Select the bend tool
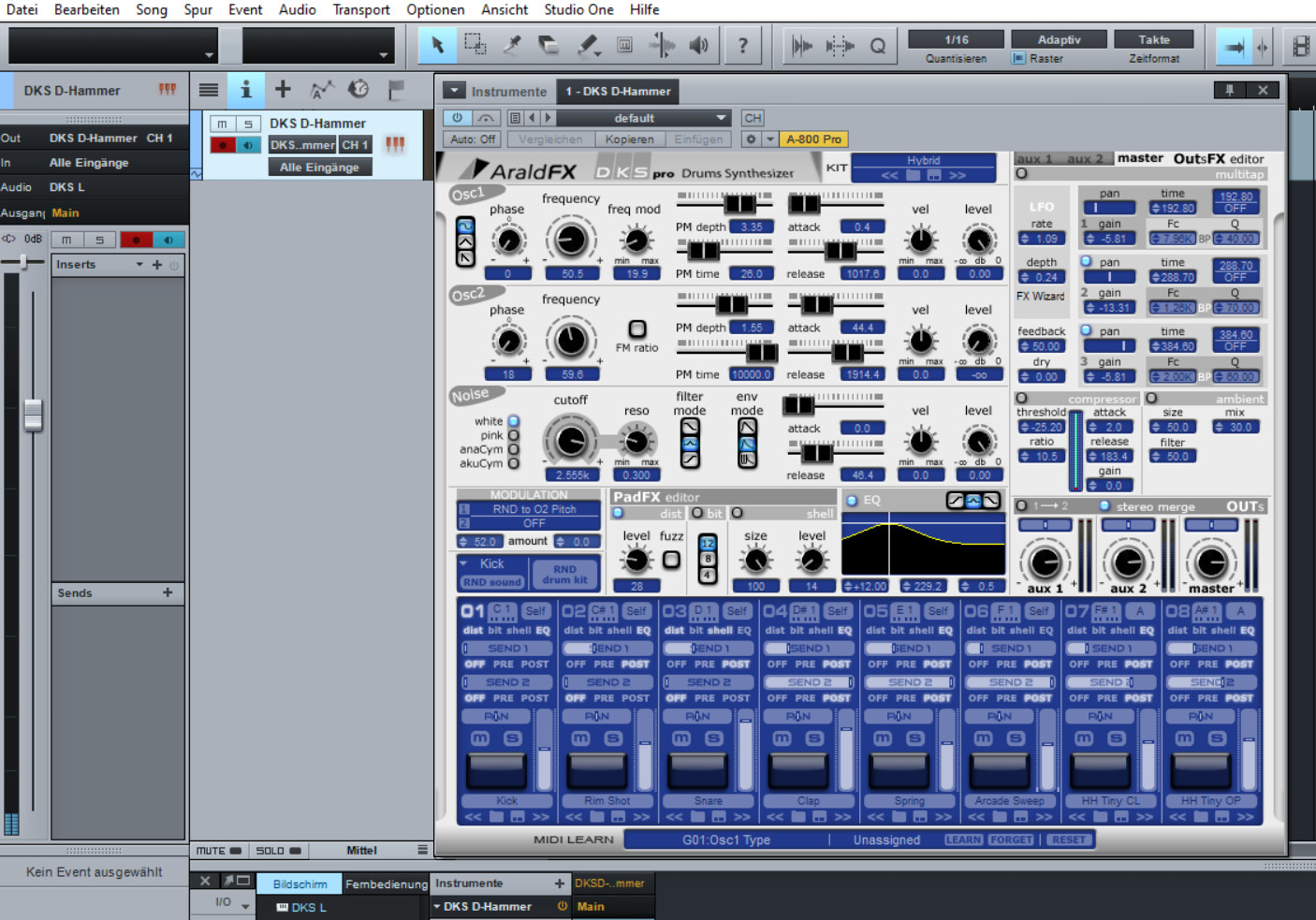 [x=662, y=45]
